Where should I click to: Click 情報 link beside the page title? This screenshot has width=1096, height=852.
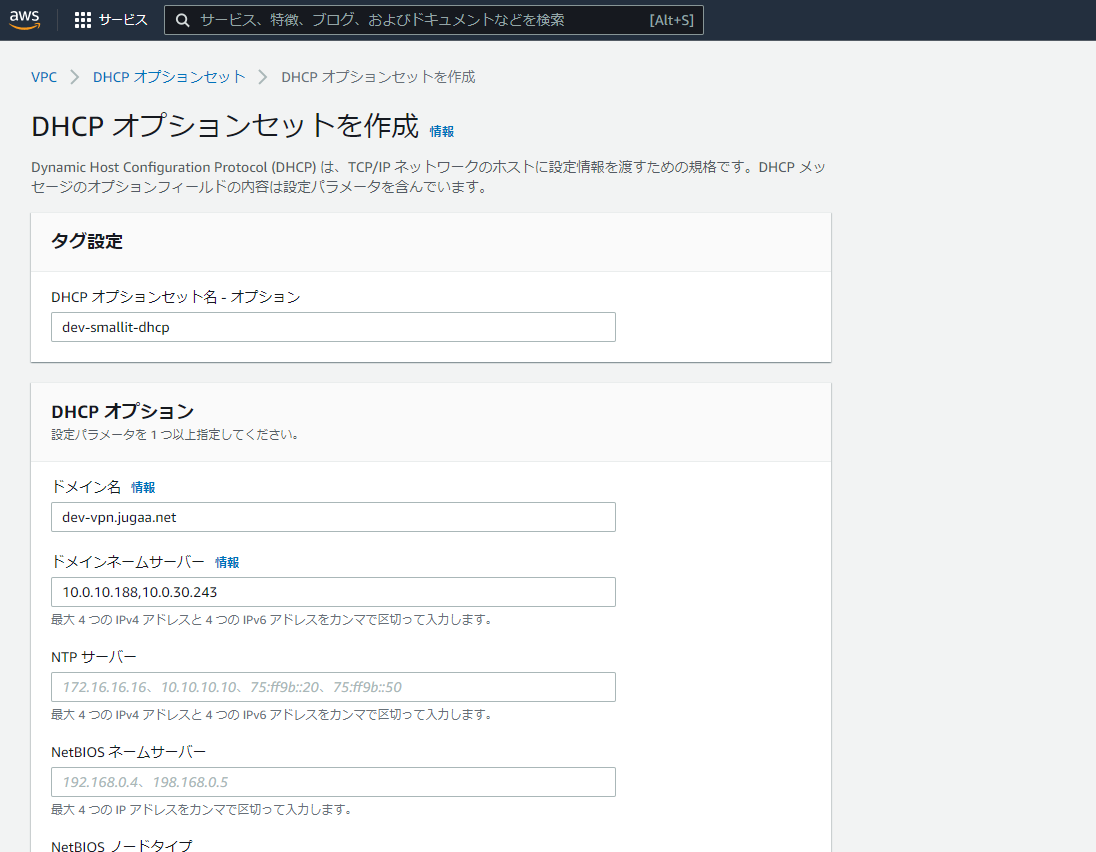pyautogui.click(x=441, y=131)
